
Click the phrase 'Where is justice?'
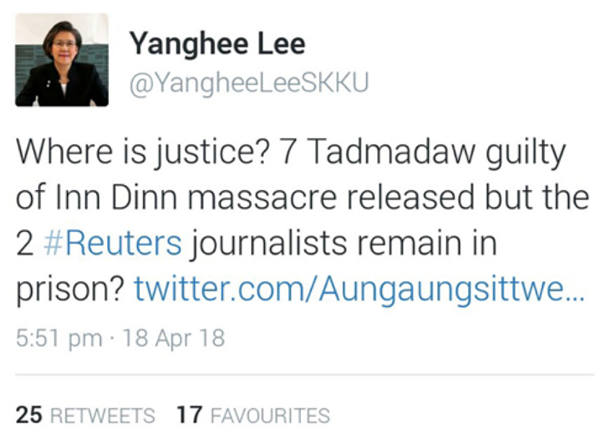pyautogui.click(x=143, y=153)
